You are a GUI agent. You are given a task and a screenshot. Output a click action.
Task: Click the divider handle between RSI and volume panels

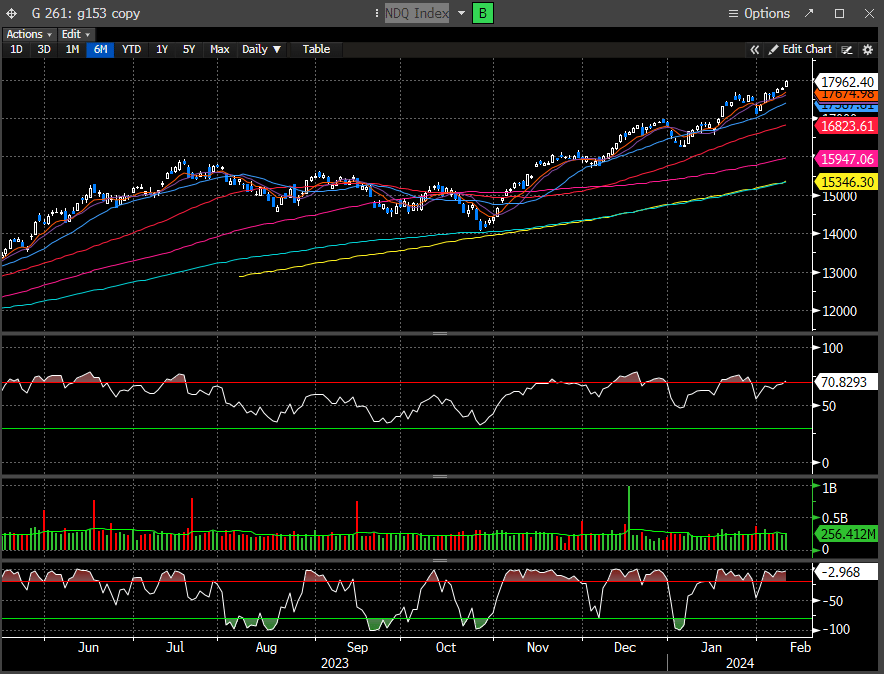(440, 476)
